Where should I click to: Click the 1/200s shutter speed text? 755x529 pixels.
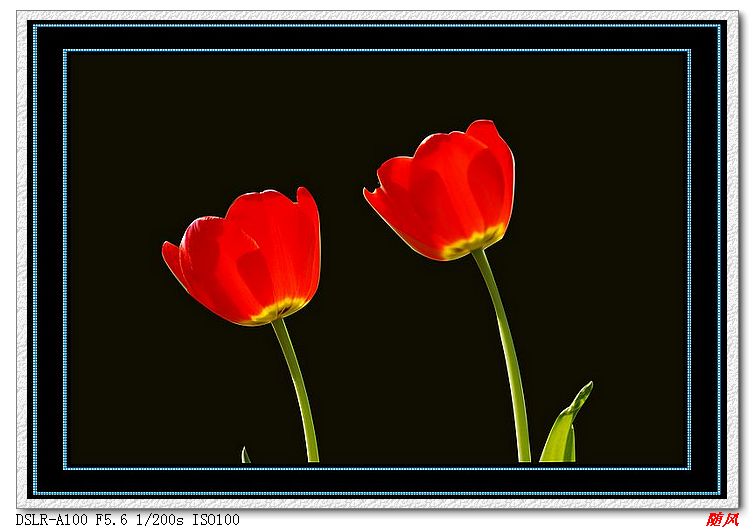tap(161, 520)
